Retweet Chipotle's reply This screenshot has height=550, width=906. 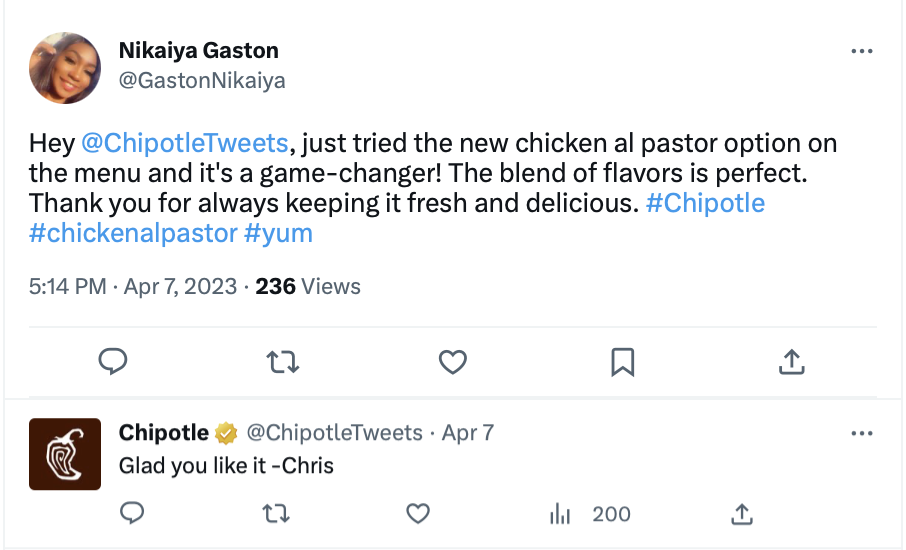coord(276,514)
